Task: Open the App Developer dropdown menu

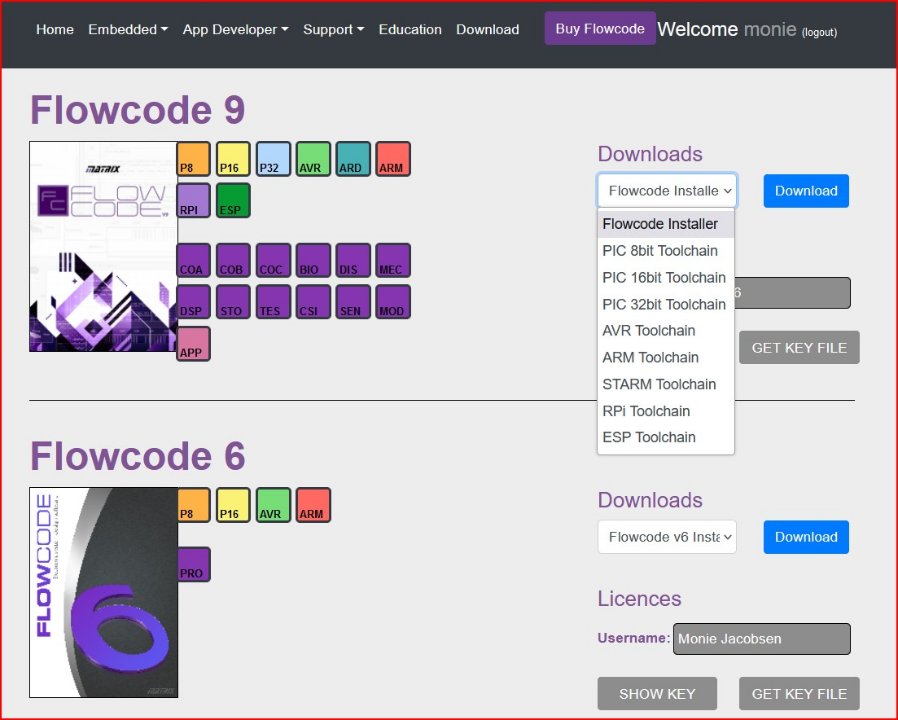Action: coord(235,29)
